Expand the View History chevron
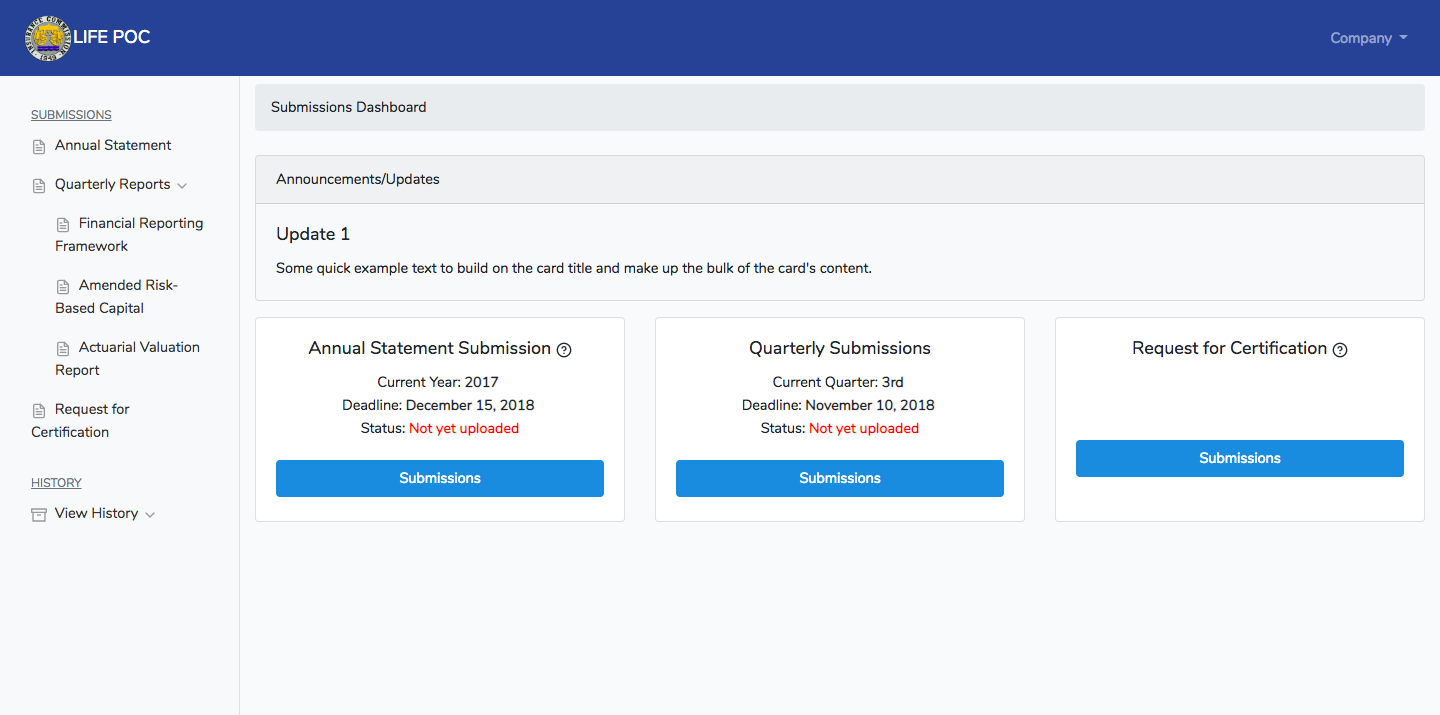Screen dimensions: 1440x715 150,515
